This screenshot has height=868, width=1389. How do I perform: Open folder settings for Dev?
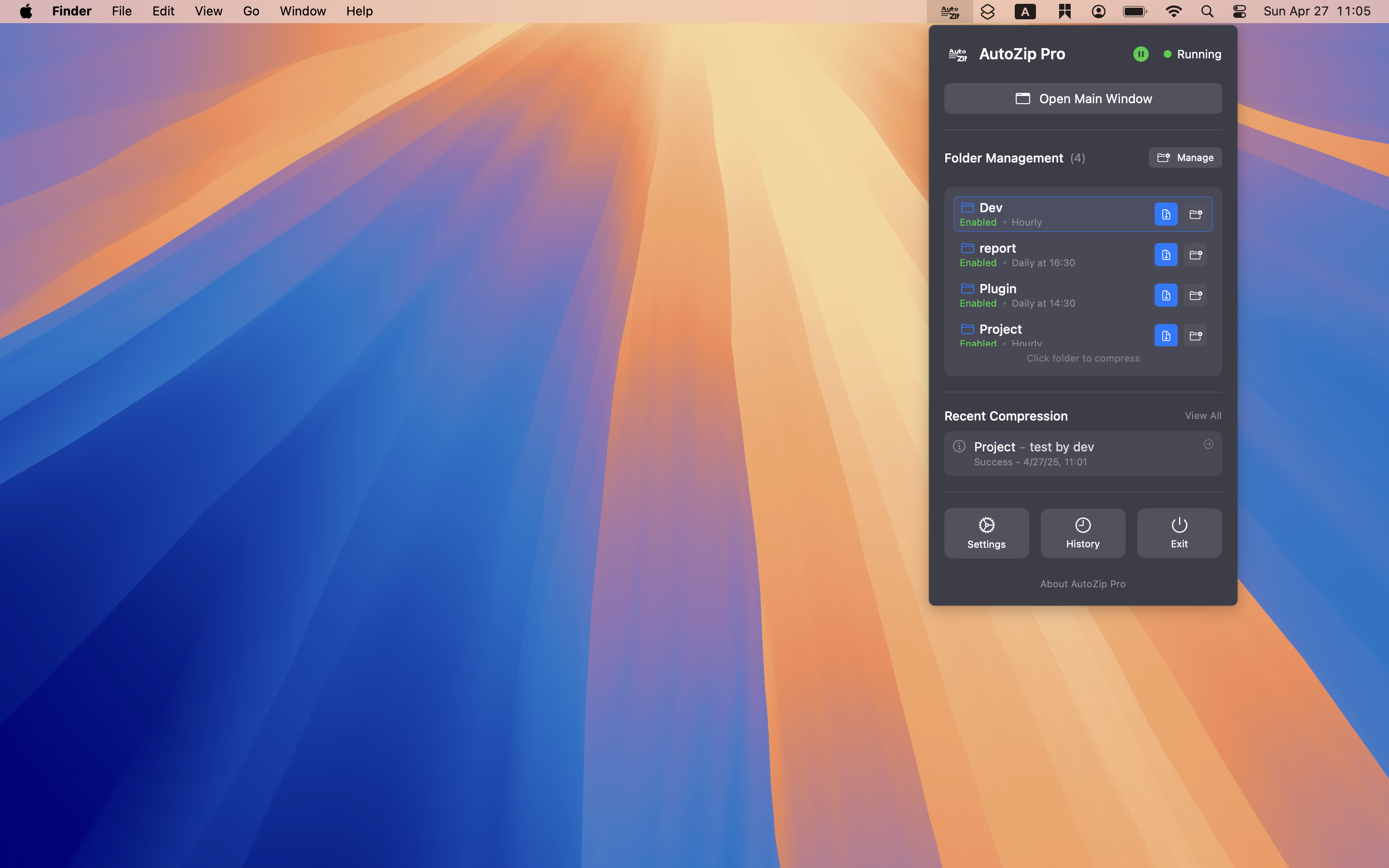(x=1195, y=214)
